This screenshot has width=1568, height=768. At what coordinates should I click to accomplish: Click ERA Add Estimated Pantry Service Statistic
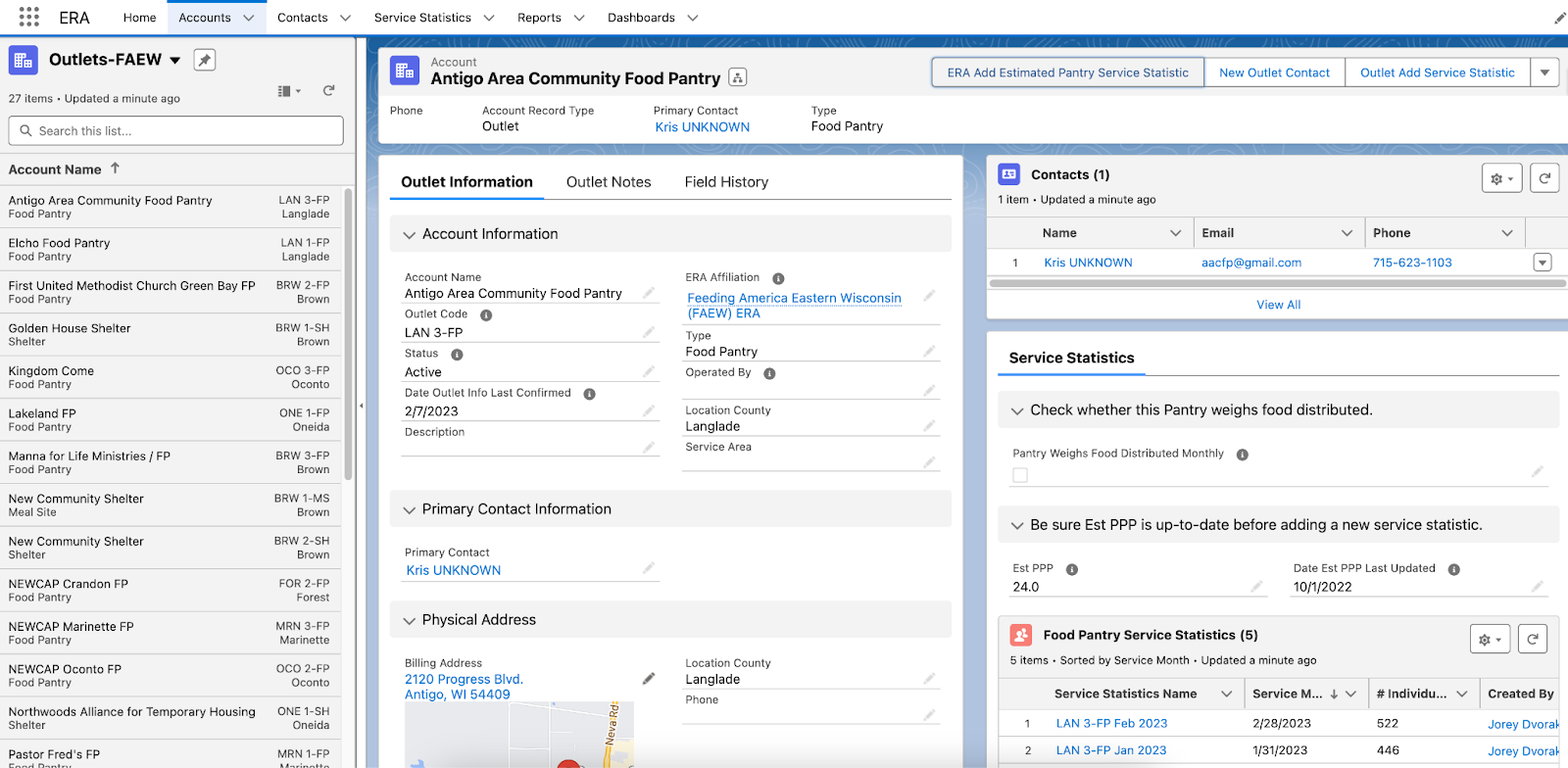tap(1067, 72)
